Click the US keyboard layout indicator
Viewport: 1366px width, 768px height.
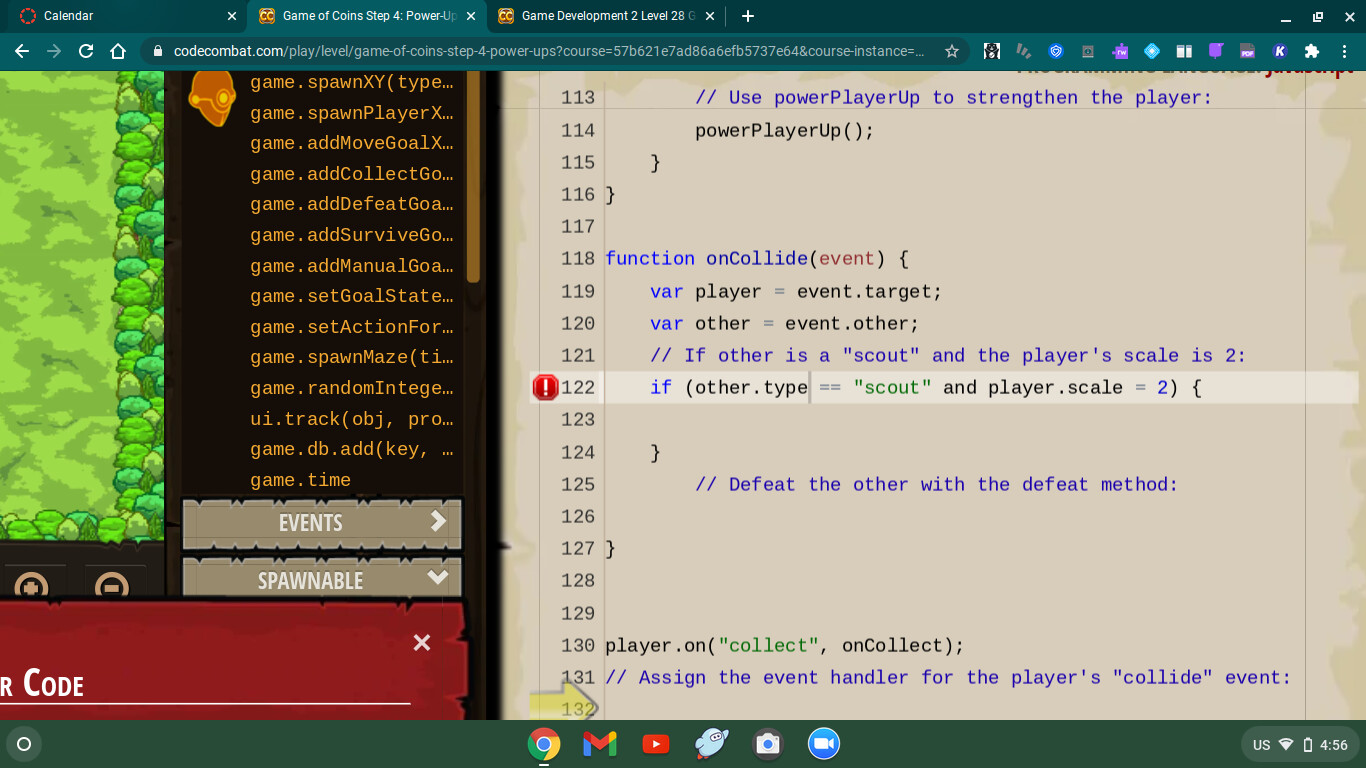[1262, 744]
